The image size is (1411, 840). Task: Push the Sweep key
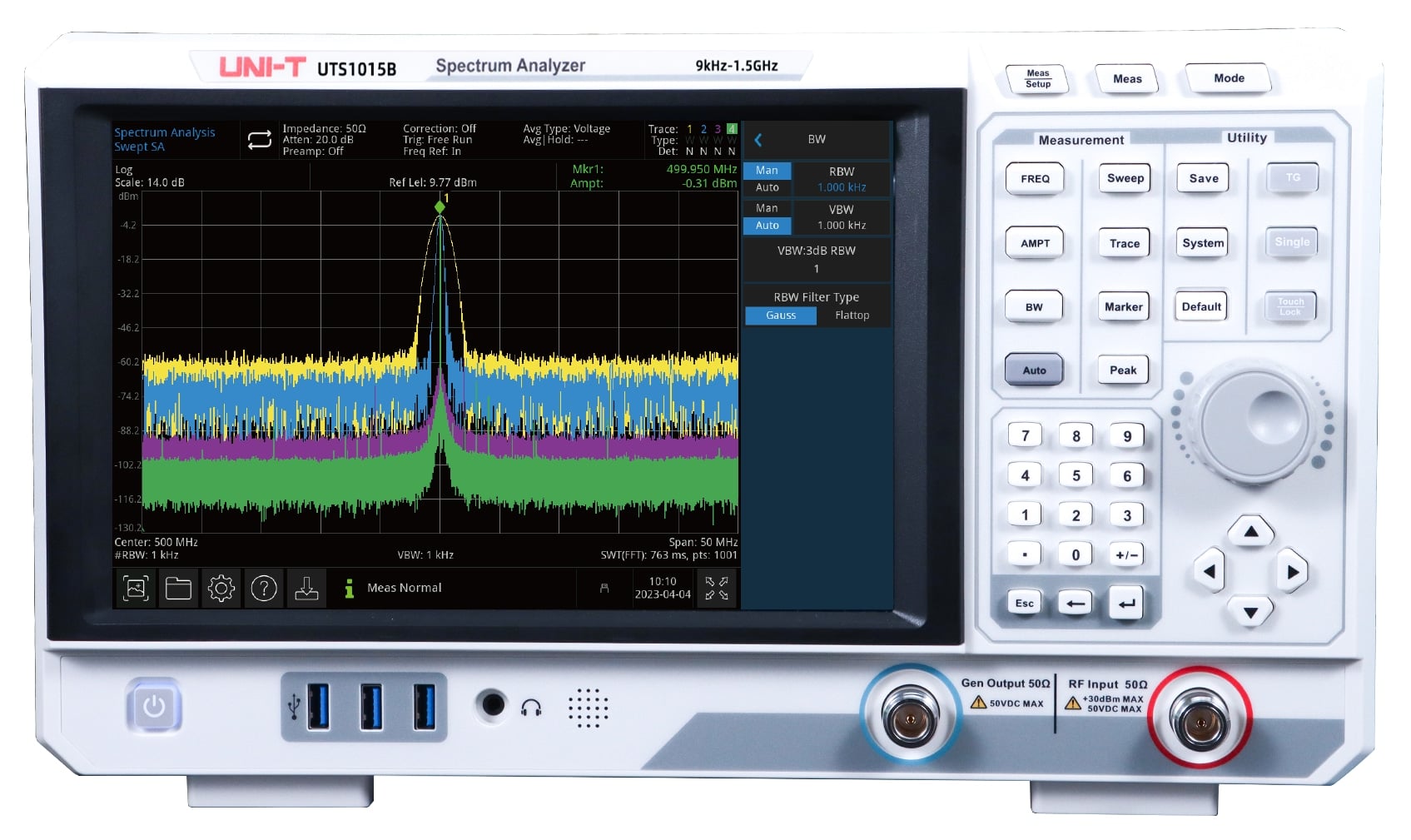pos(1125,178)
